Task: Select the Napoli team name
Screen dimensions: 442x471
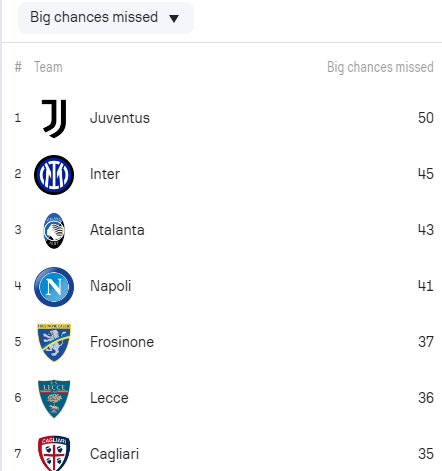Action: [110, 286]
